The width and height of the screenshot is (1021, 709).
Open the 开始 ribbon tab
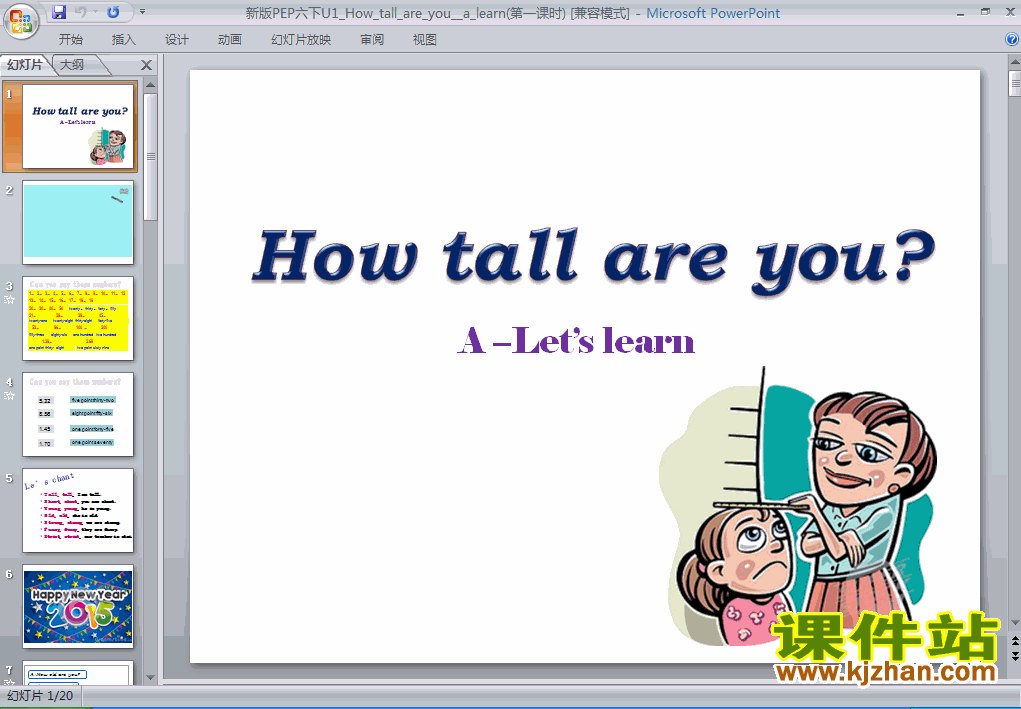click(70, 40)
